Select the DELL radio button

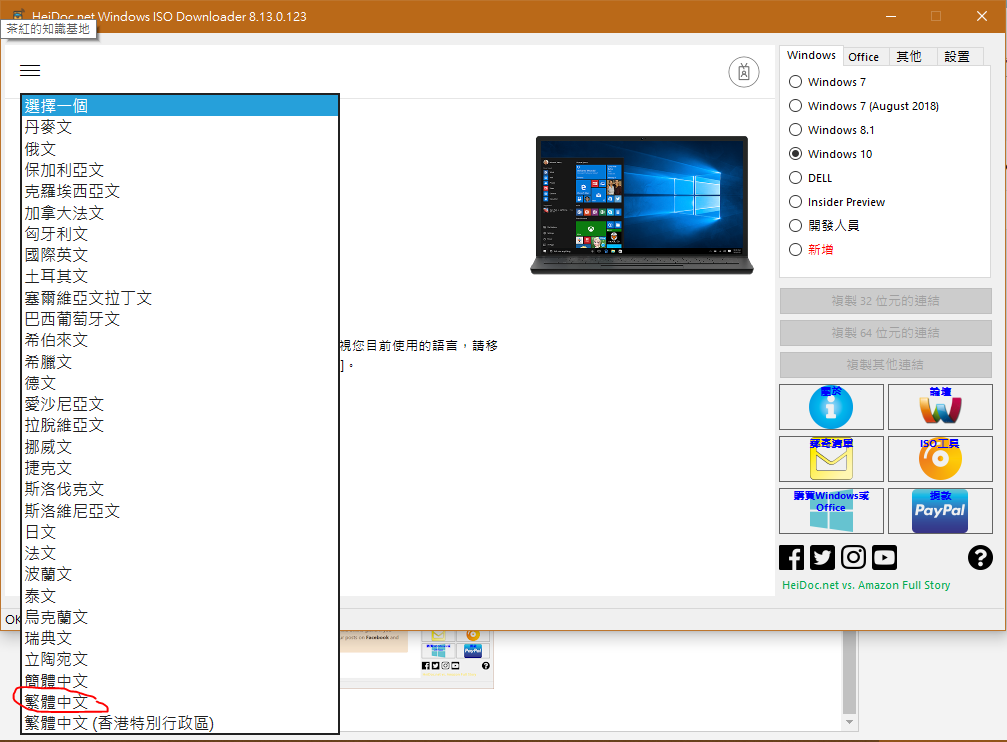click(795, 178)
